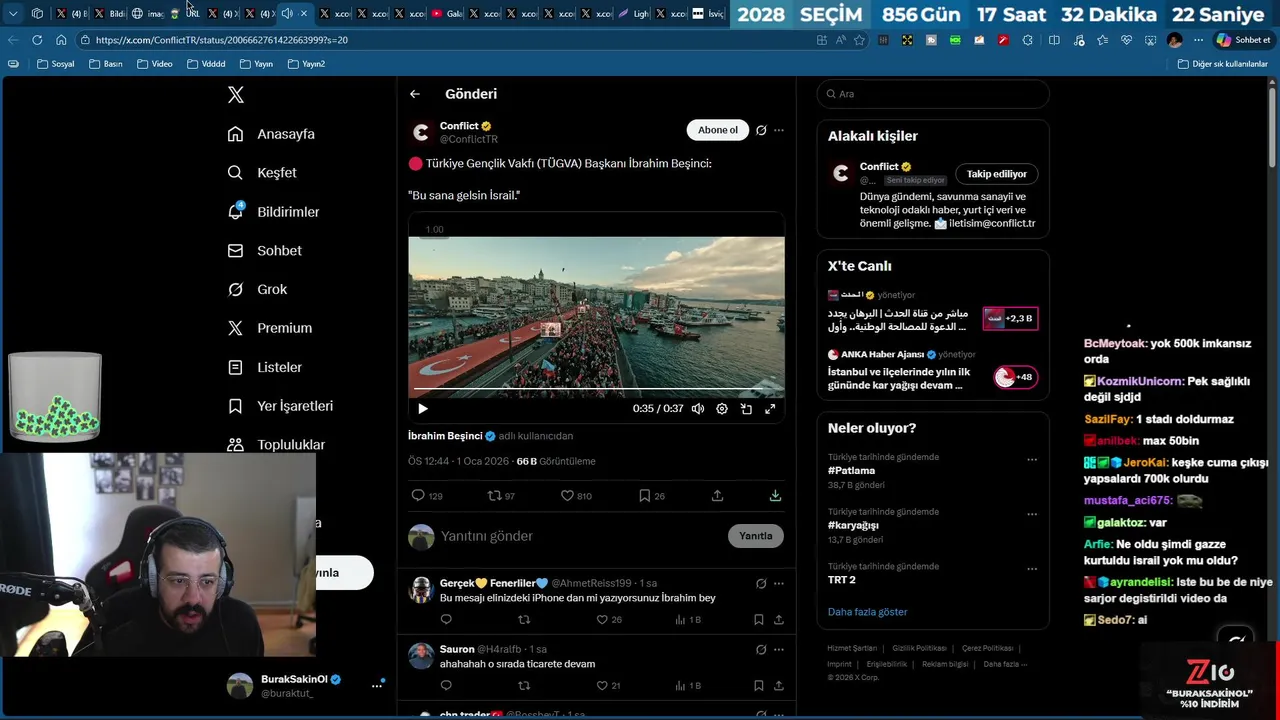Click the Sohbet et Copilot button
Screen dimensions: 1280x720
(x=1243, y=40)
